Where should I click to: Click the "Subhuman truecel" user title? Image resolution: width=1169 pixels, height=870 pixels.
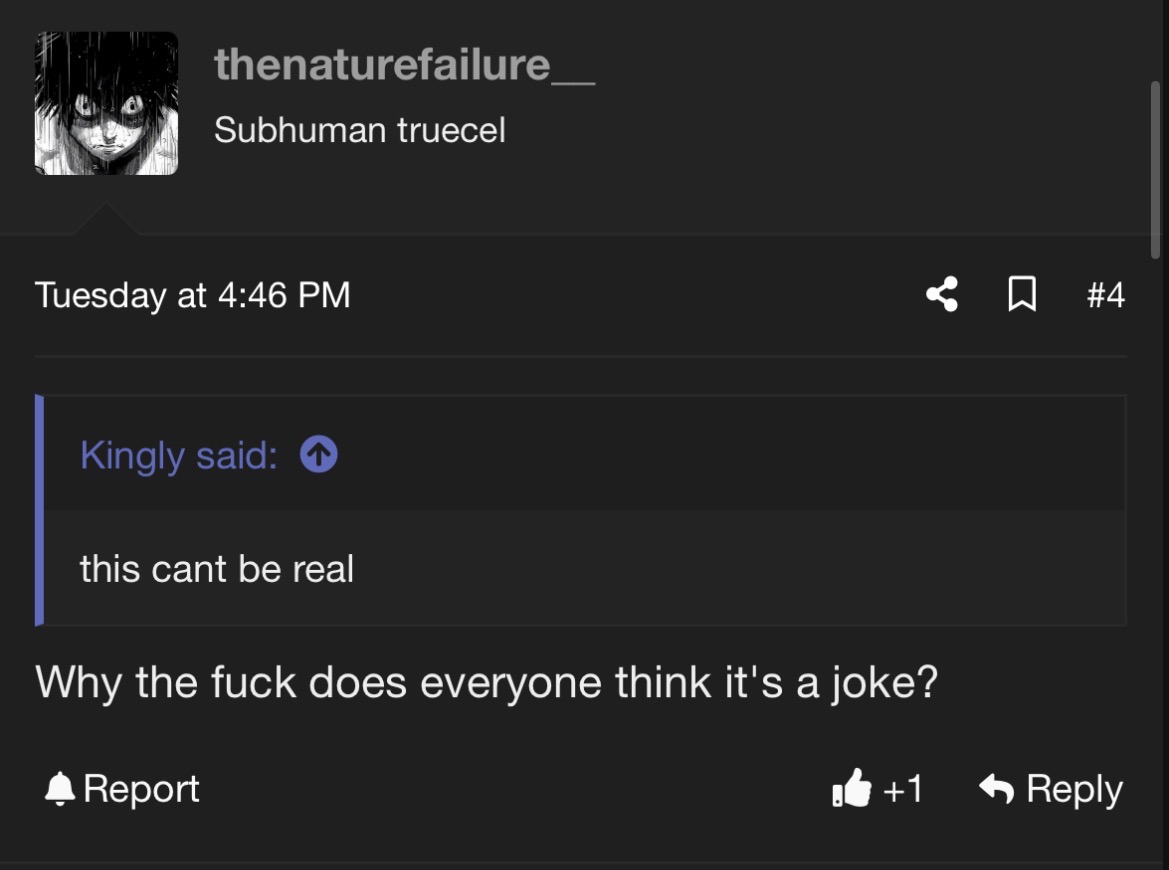(x=359, y=130)
